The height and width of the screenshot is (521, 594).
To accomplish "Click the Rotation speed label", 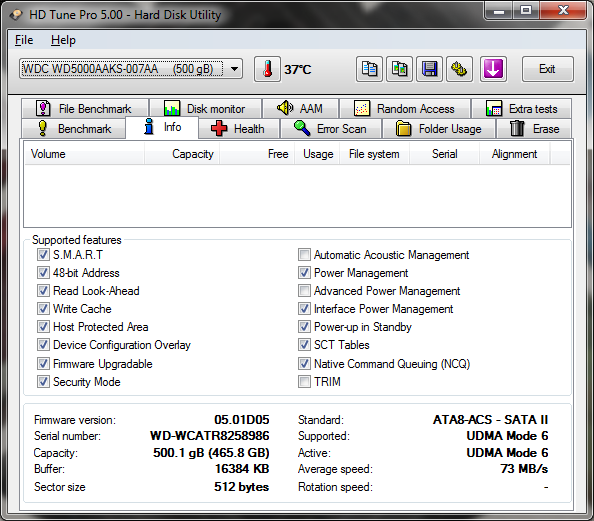I will point(335,487).
